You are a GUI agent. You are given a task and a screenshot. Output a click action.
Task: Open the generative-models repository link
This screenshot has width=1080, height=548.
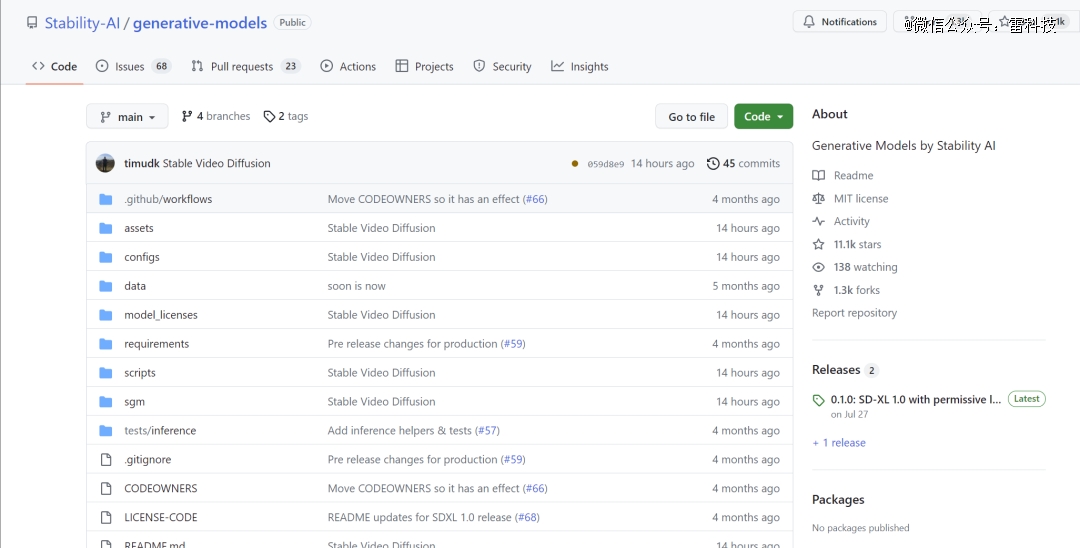(x=200, y=23)
